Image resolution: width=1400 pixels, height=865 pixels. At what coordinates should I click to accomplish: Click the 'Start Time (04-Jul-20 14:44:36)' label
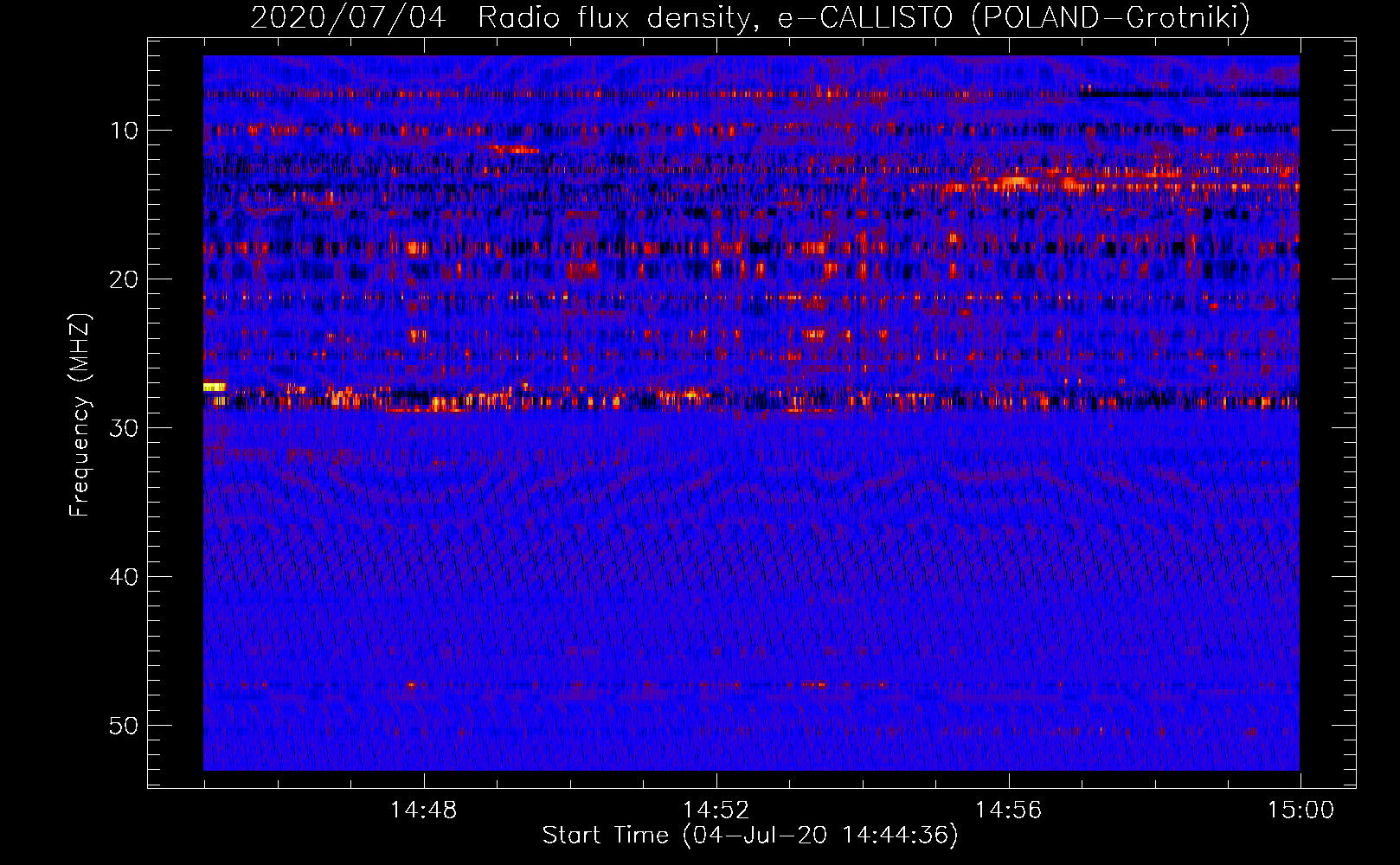tap(750, 836)
